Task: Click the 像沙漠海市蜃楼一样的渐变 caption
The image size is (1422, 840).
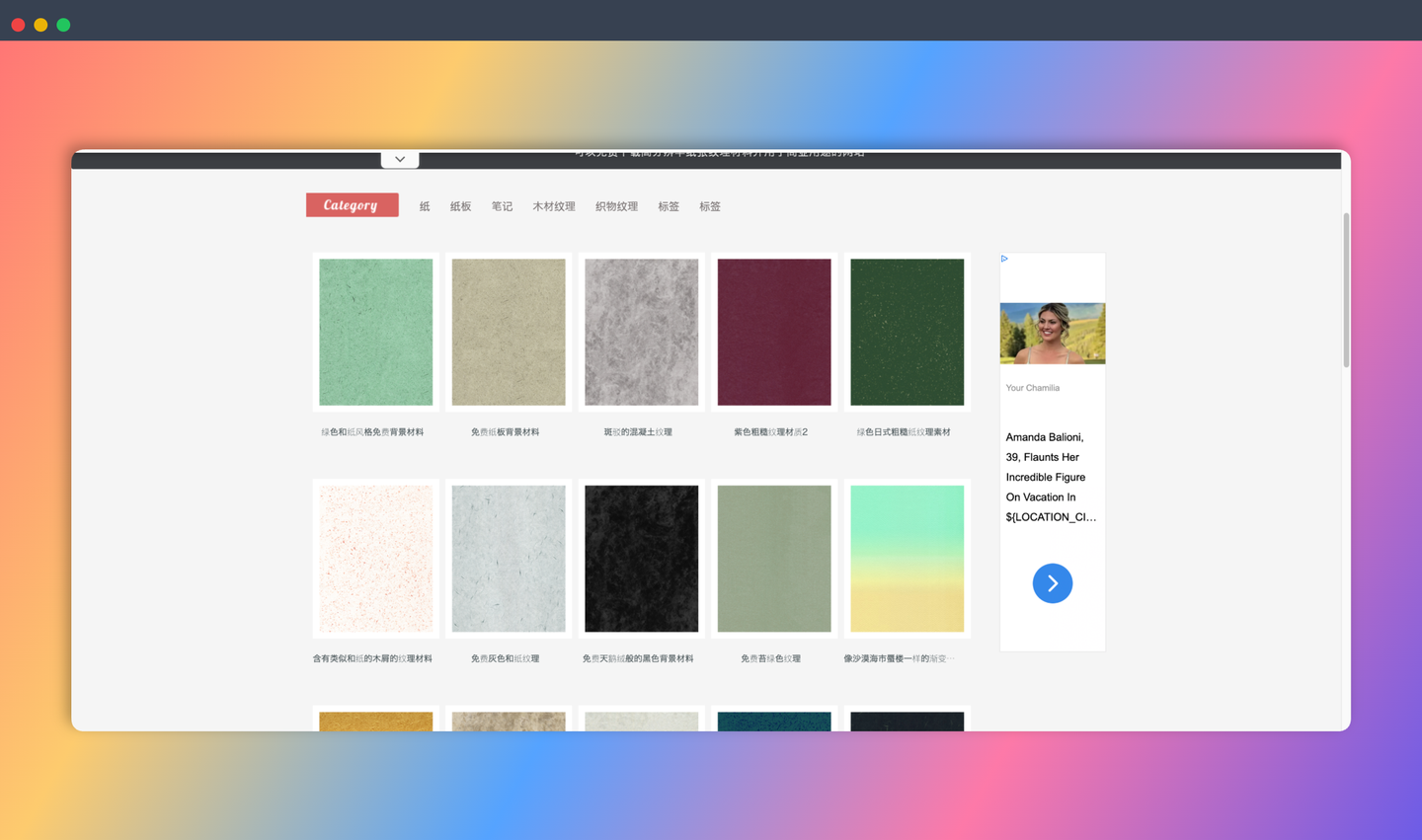Action: click(900, 658)
